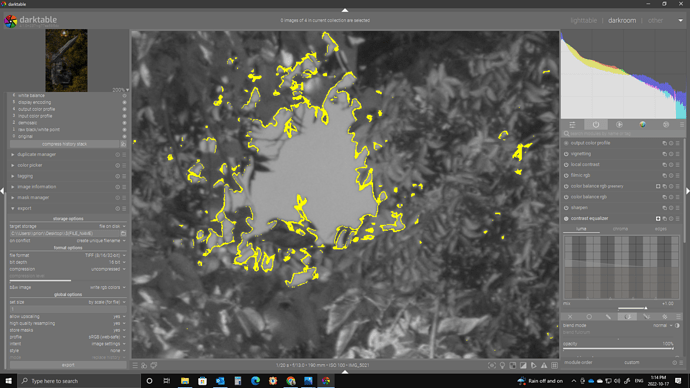The height and width of the screenshot is (388, 690).
Task: Open the color module group tab
Action: coord(642,124)
